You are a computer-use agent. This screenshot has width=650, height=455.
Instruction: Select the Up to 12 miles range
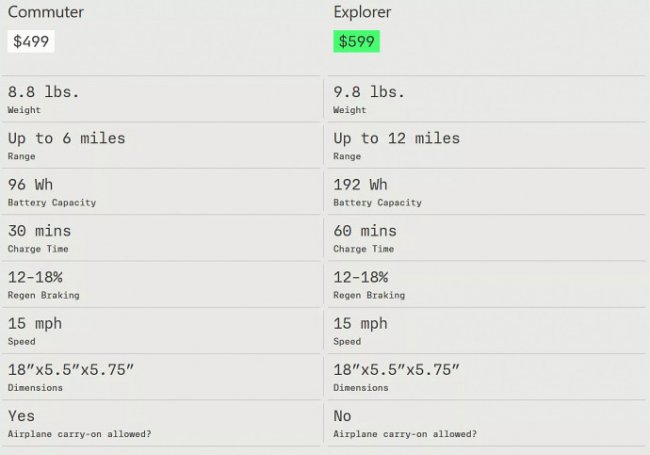[x=397, y=138]
